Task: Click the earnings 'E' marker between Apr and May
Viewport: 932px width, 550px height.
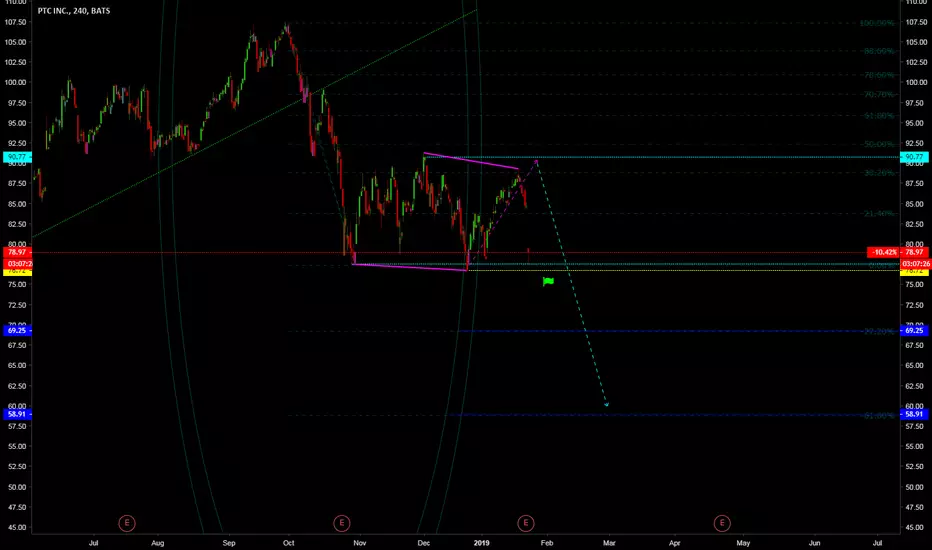Action: point(722,523)
